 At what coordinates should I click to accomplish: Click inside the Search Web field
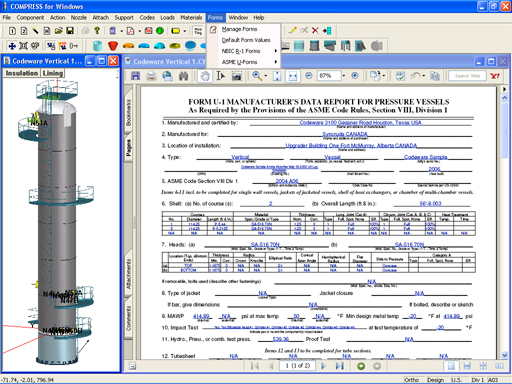[467, 76]
